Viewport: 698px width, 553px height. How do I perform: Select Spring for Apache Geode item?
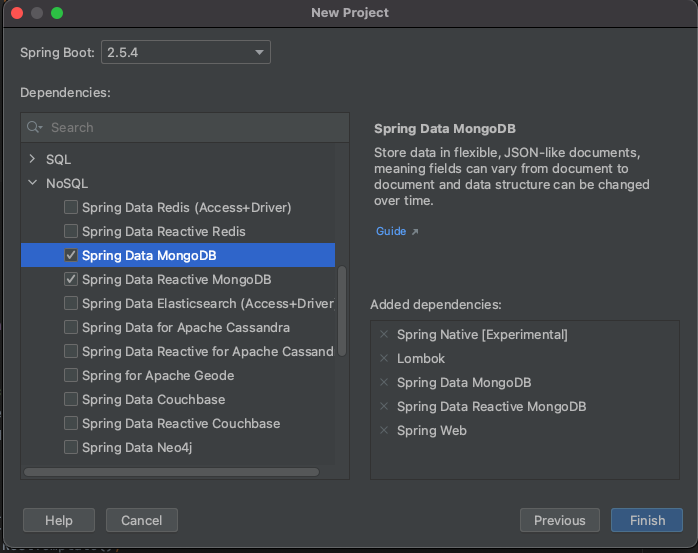(158, 376)
